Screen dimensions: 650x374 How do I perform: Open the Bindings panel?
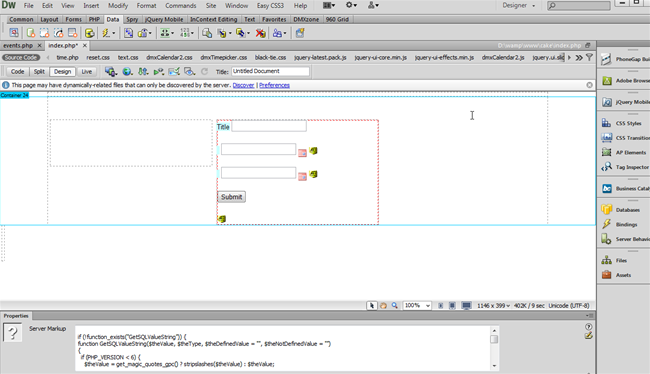click(x=625, y=224)
